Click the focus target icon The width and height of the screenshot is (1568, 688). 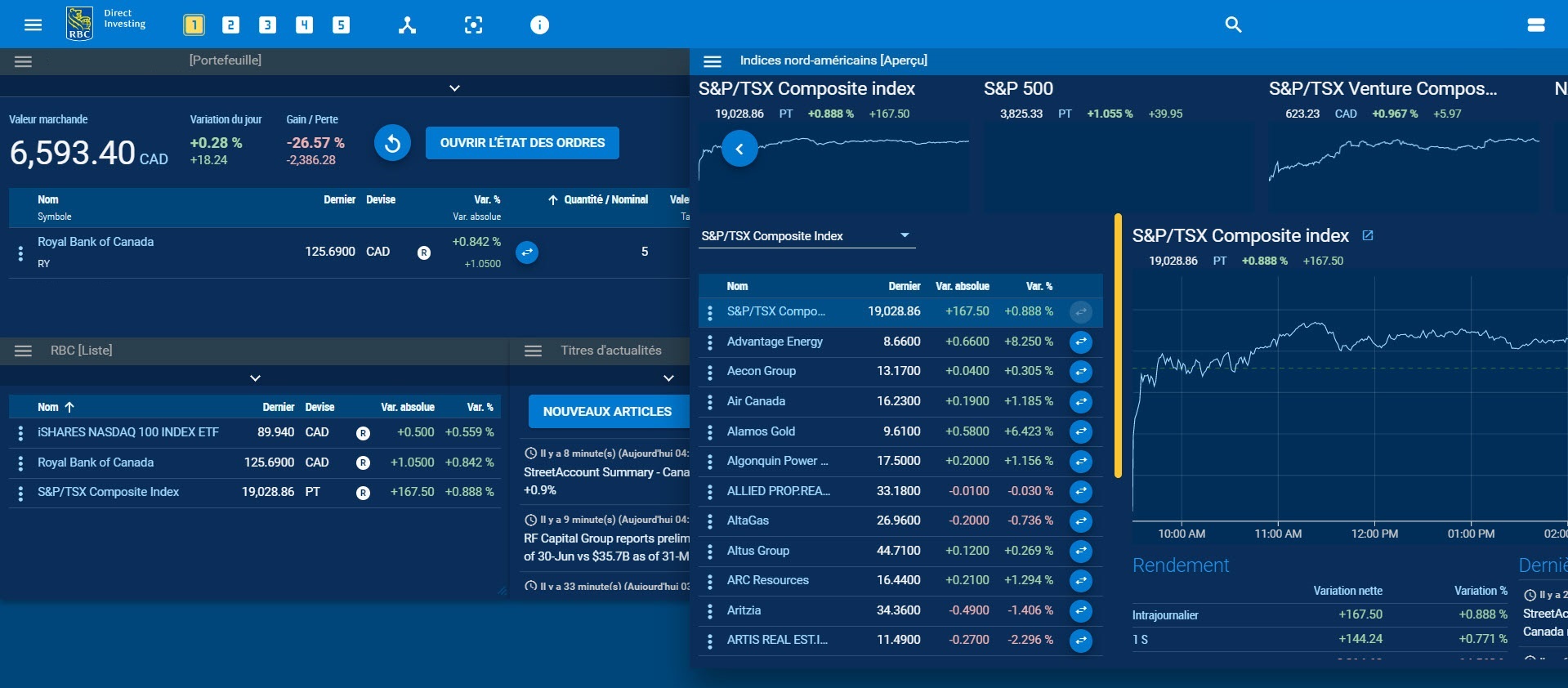point(473,25)
